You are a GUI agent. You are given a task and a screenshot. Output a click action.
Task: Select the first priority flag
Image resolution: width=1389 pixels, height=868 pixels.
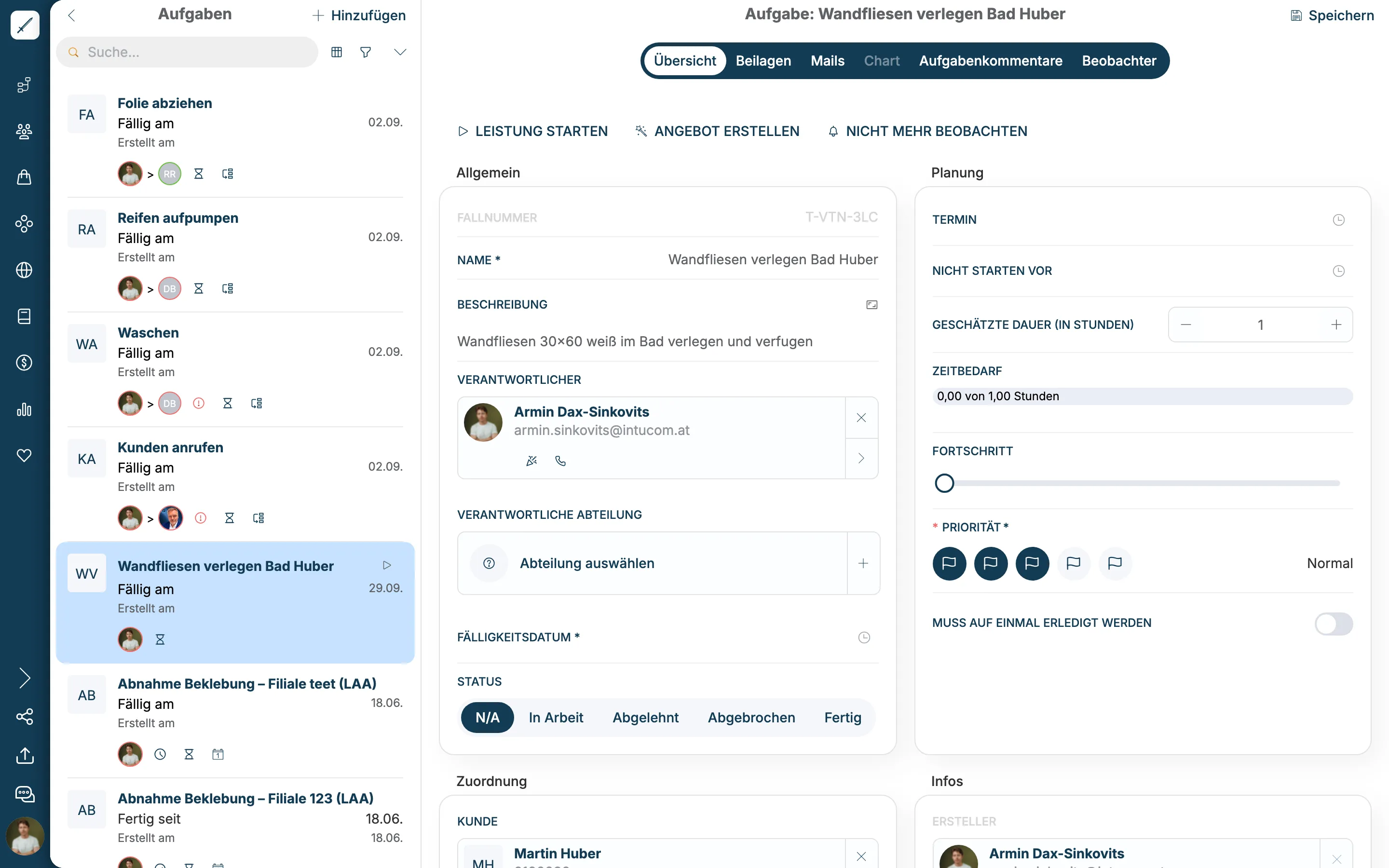pos(949,564)
